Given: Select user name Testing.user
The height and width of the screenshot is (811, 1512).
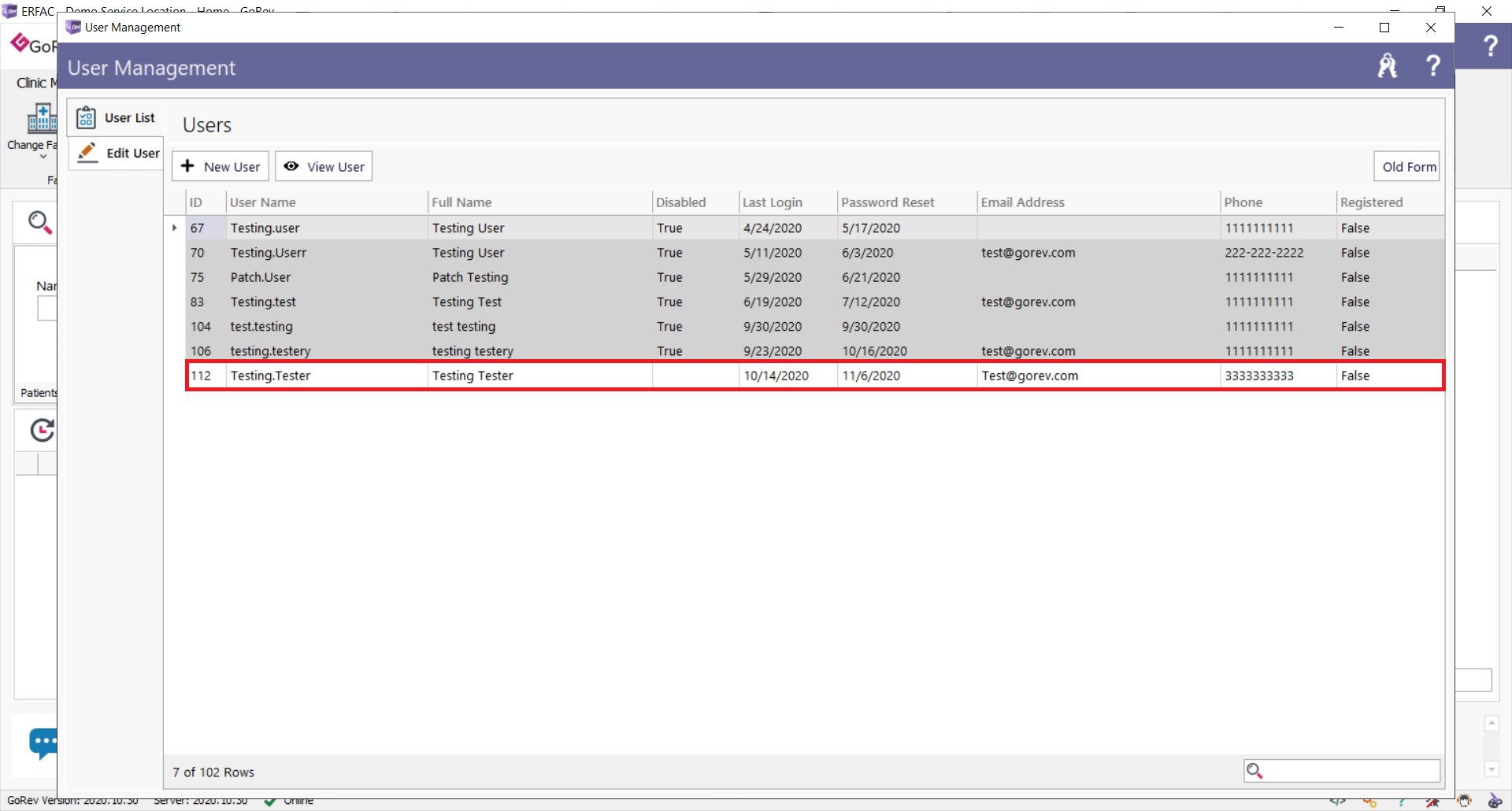Looking at the screenshot, I should click(x=265, y=228).
